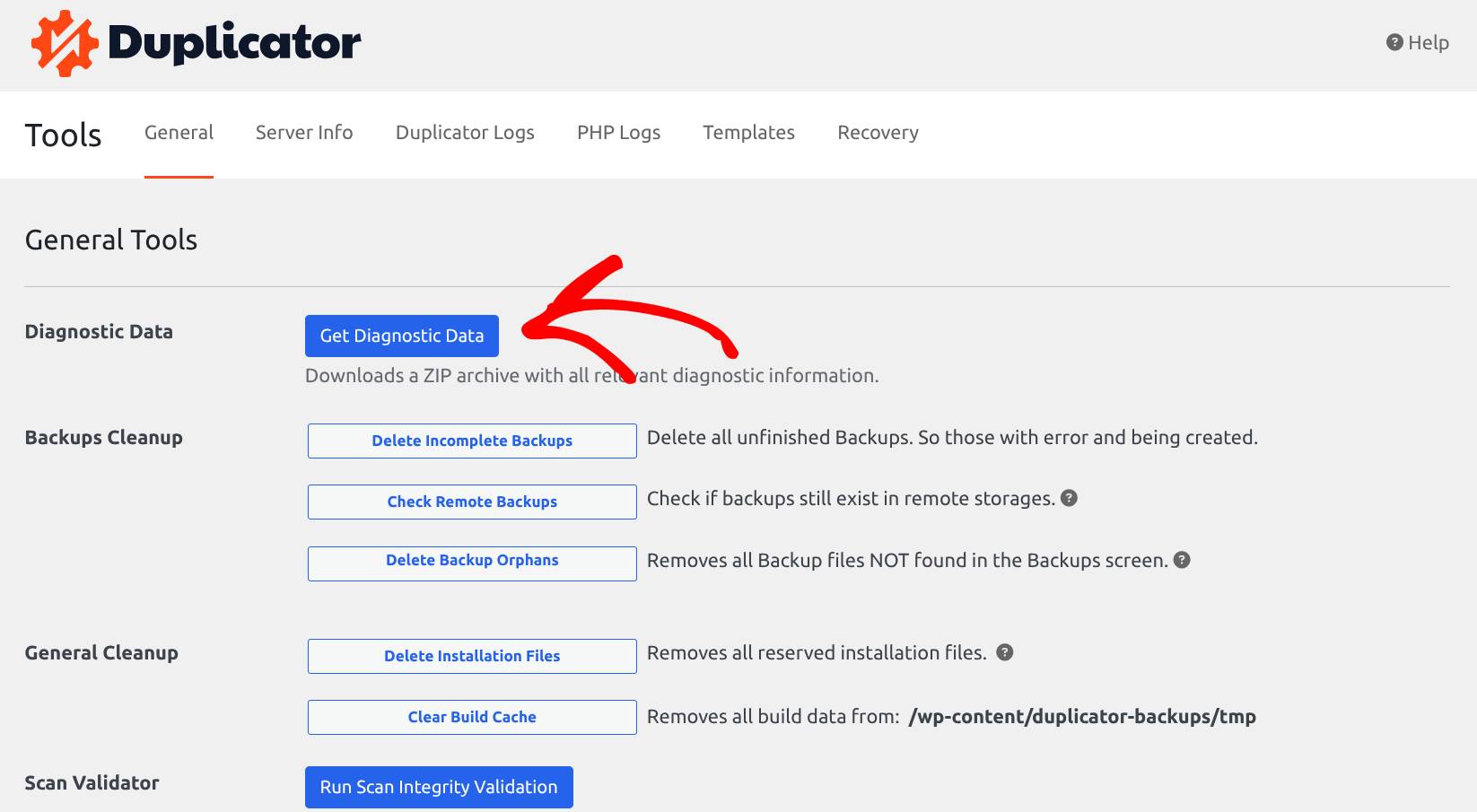Viewport: 1477px width, 812px height.
Task: Click the help icon beside reserved installation files text
Action: 1004,653
